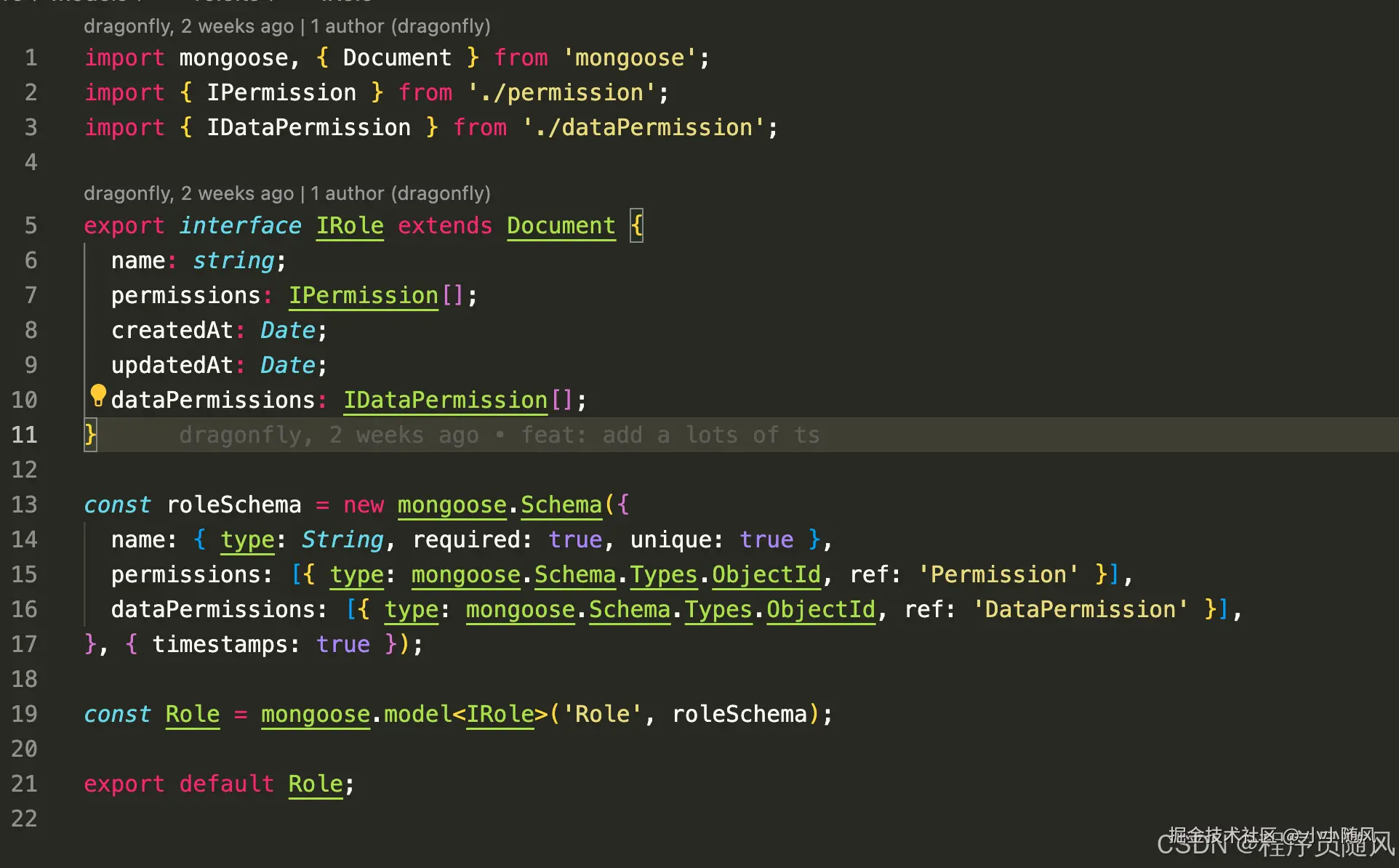This screenshot has width=1399, height=868.
Task: Click the 'DataPermission' ref string on line 16
Action: (x=1081, y=609)
